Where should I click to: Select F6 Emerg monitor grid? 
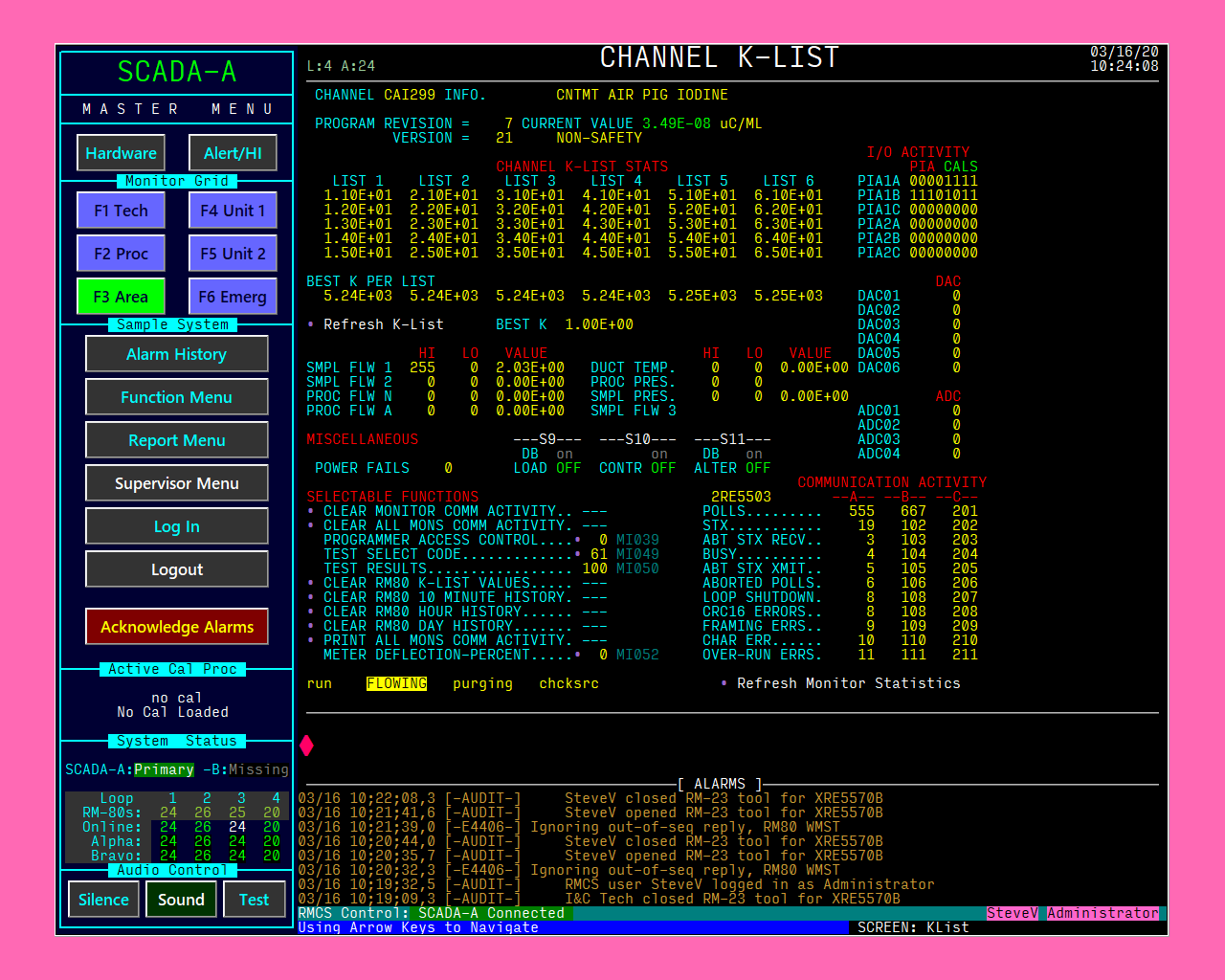(x=233, y=297)
